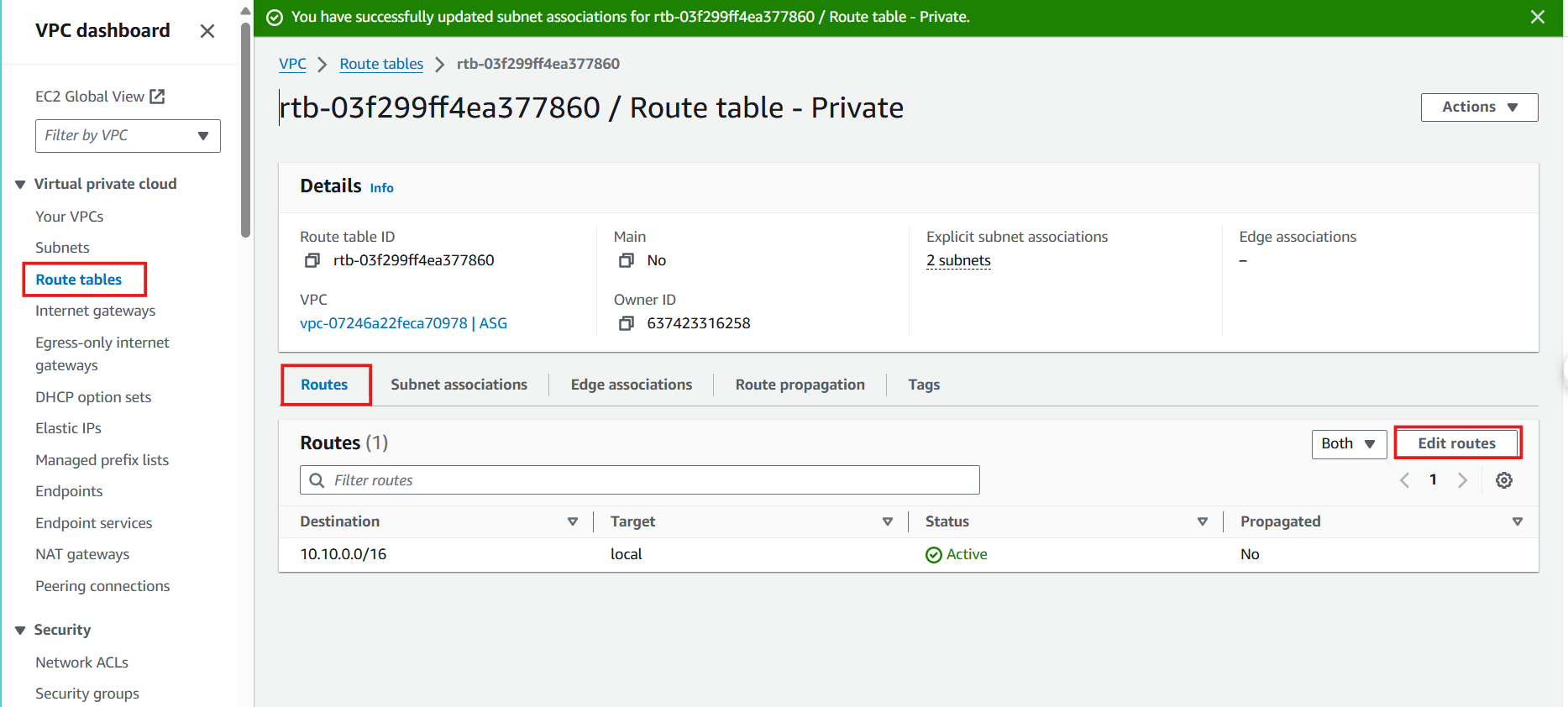1568x707 pixels.
Task: Open the Actions dropdown menu
Action: pyautogui.click(x=1479, y=107)
